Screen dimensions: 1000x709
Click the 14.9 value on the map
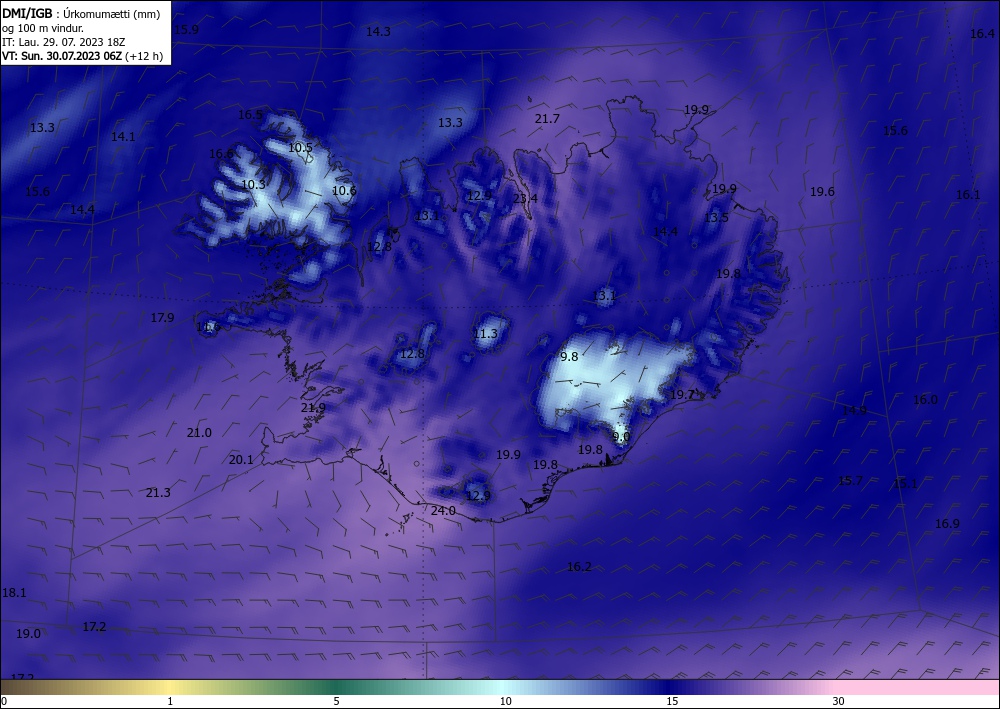855,410
